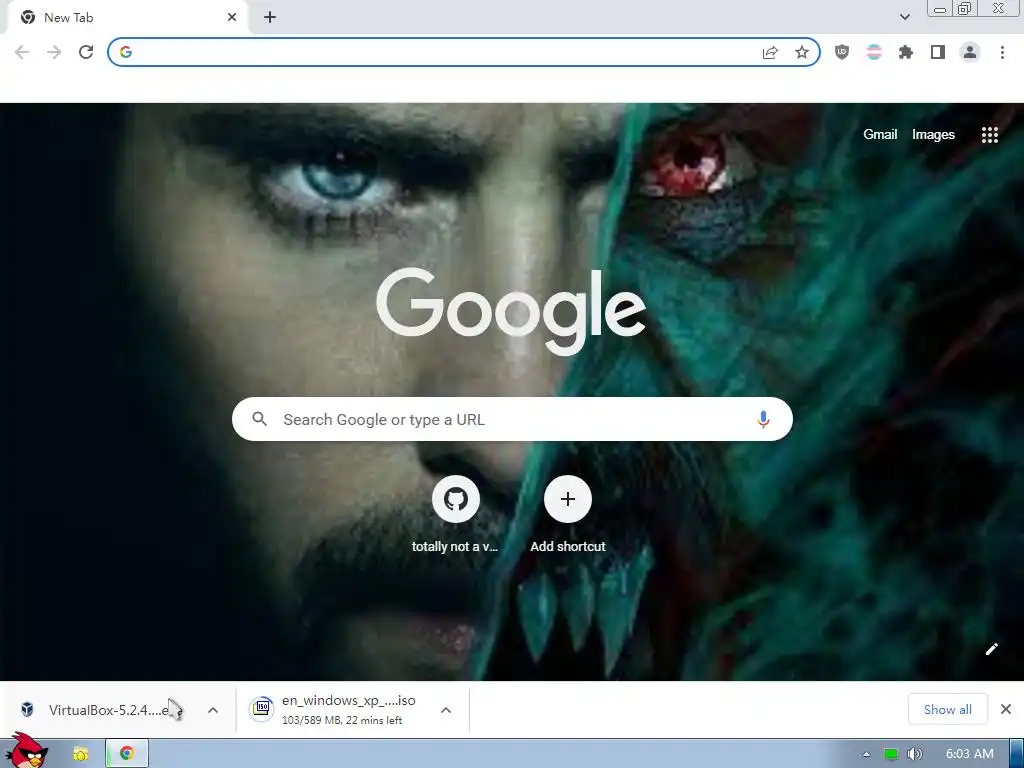Open the GitHub shortcut tile

click(x=456, y=500)
